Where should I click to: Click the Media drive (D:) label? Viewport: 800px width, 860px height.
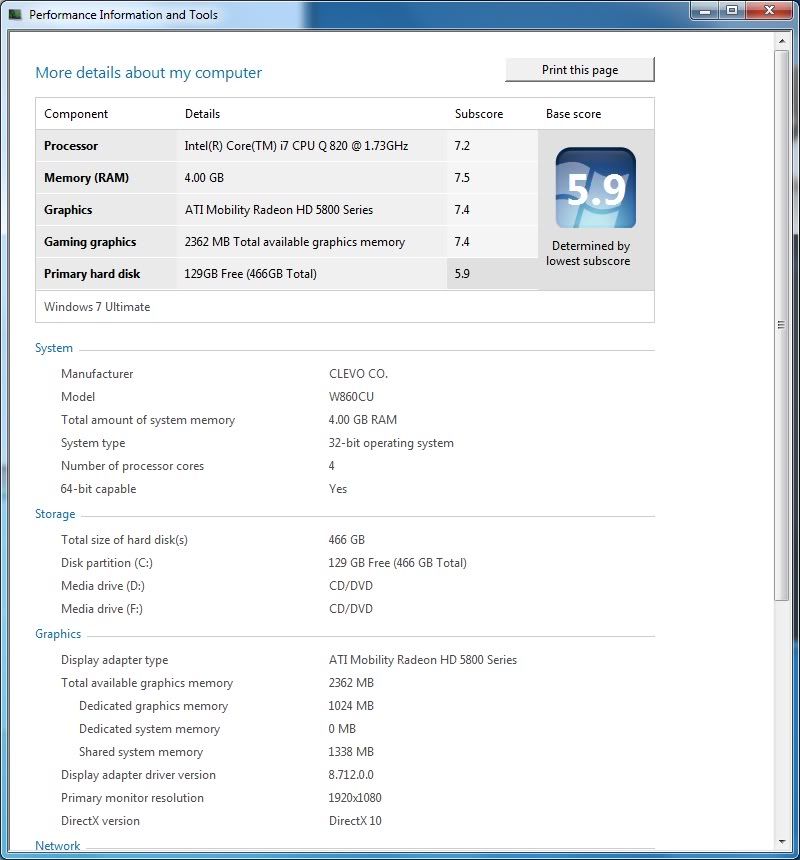click(x=103, y=586)
